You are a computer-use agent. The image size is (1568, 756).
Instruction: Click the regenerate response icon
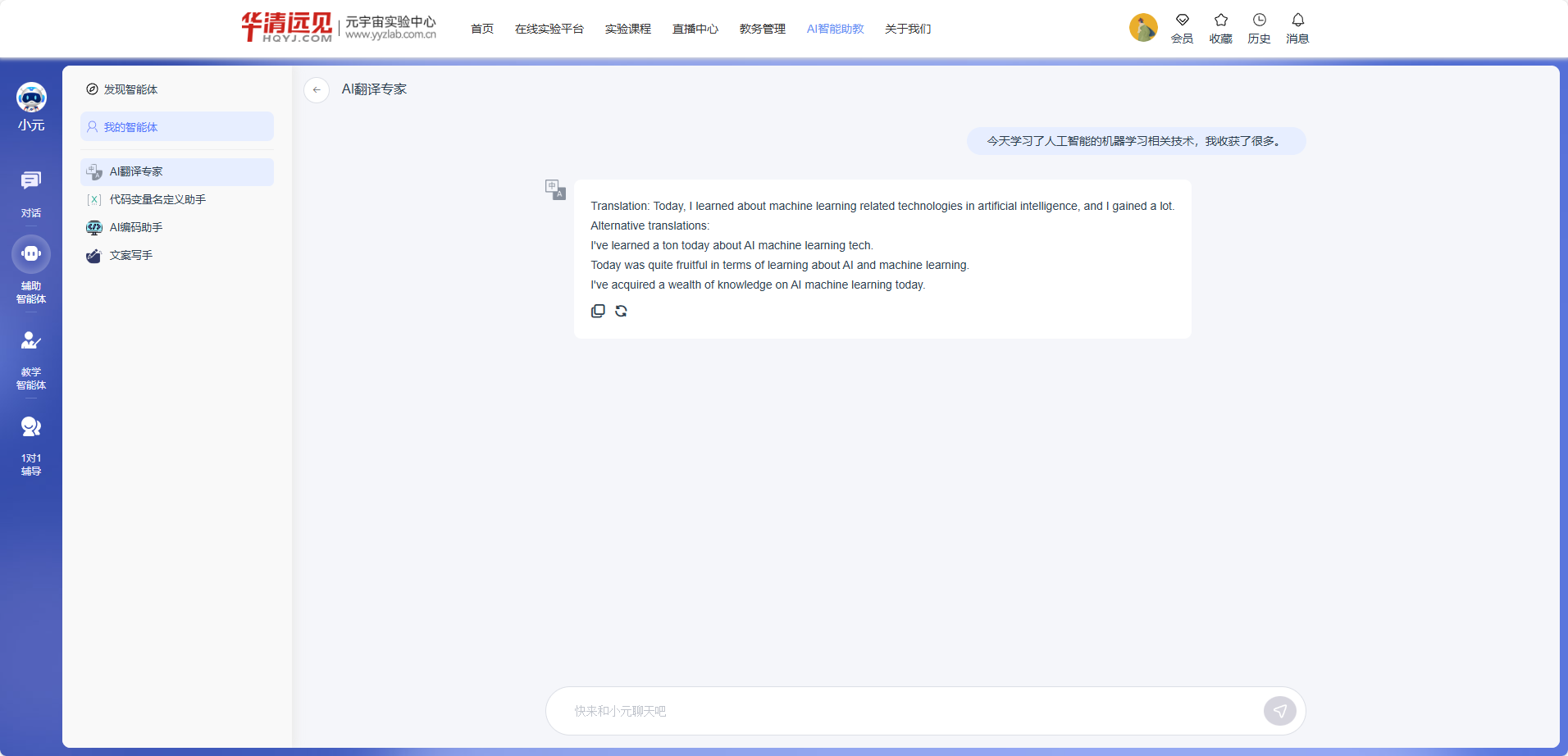point(621,311)
